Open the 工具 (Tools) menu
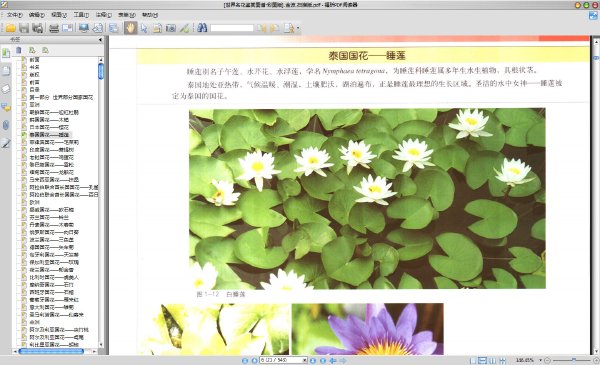The height and width of the screenshot is (365, 600). pyautogui.click(x=81, y=15)
